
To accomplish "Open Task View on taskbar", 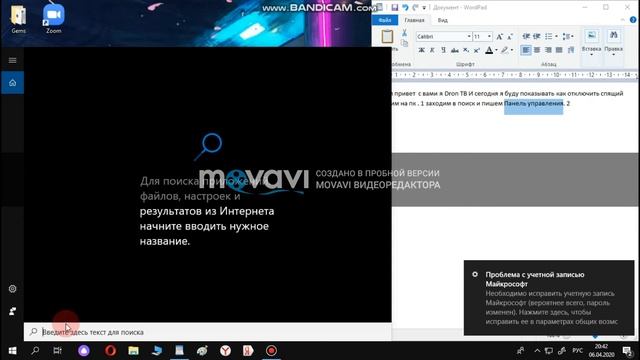I will [x=58, y=351].
